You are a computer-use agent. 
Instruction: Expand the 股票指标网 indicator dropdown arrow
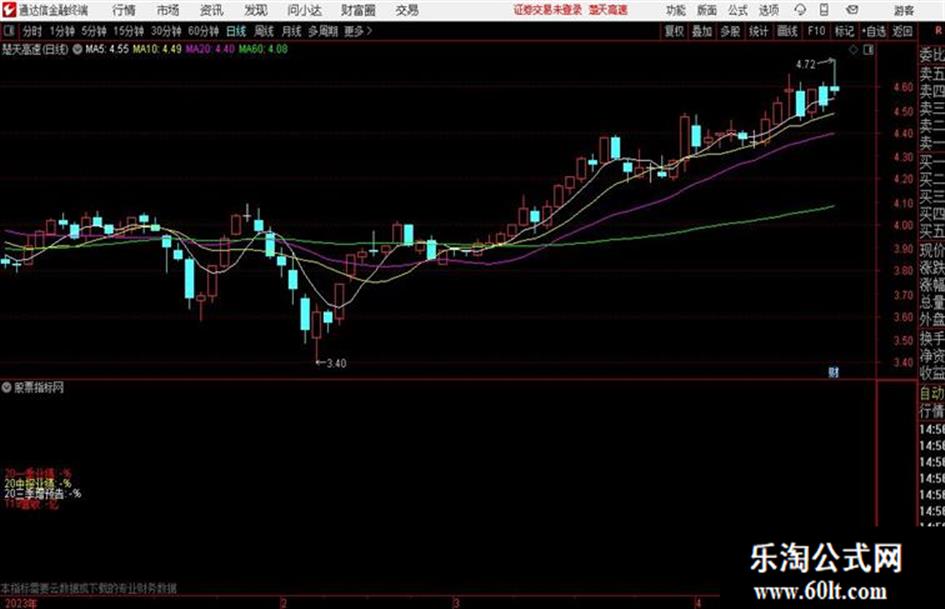6,388
